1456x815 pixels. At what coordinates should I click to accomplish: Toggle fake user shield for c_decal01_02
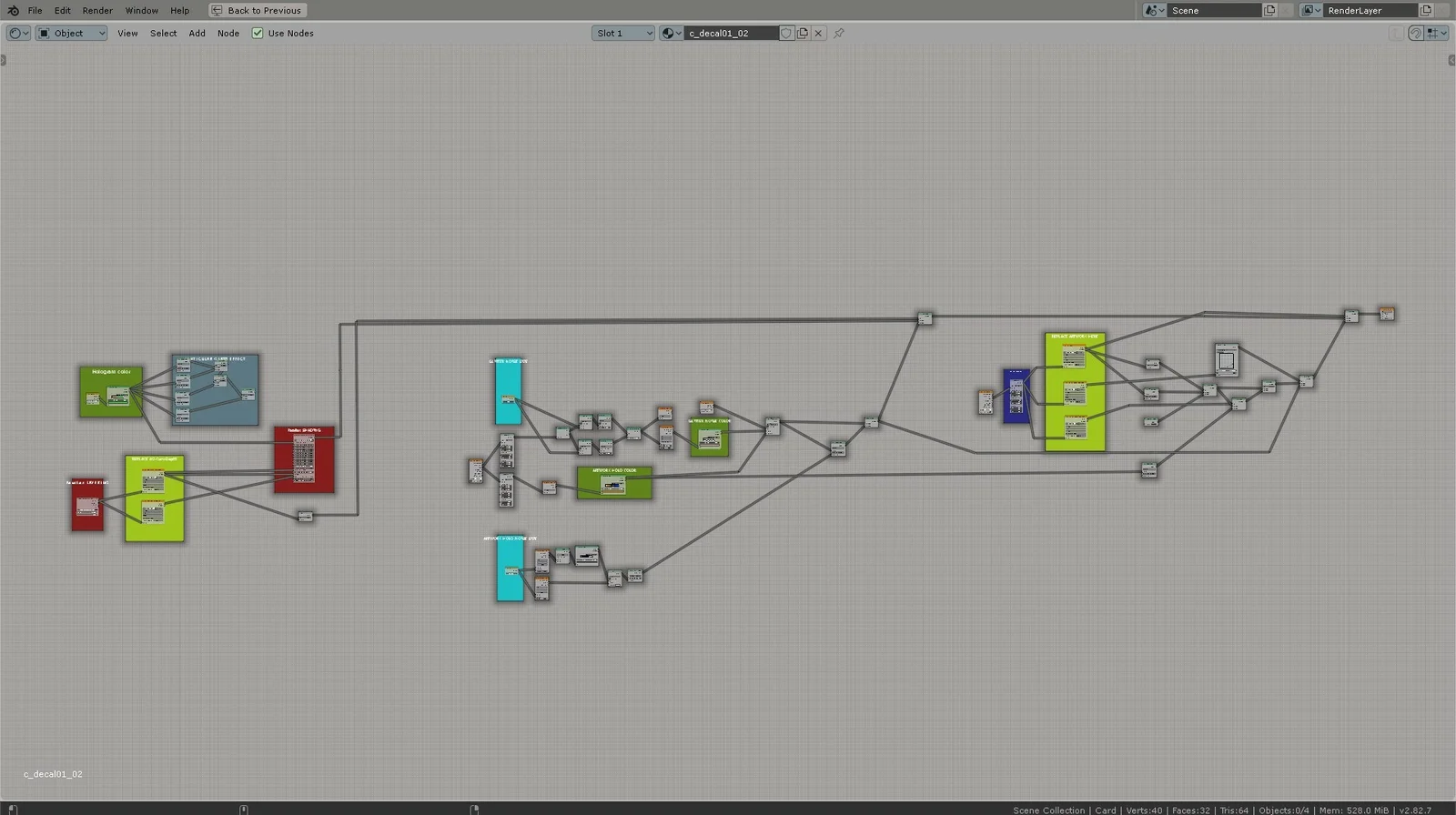[786, 33]
